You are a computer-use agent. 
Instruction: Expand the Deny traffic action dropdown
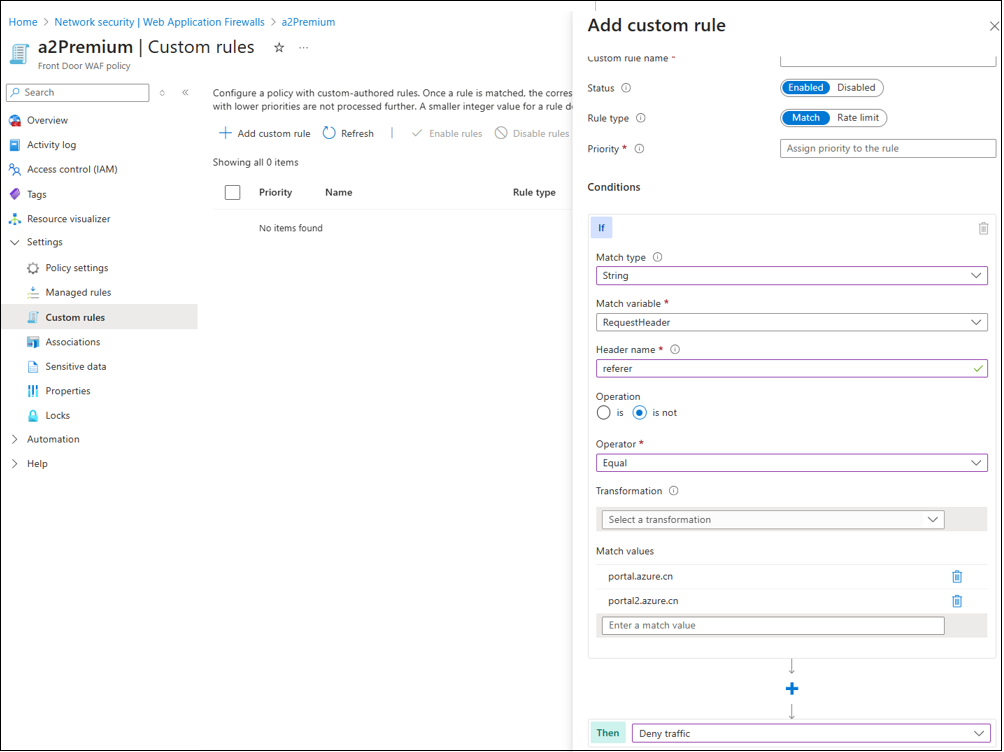pyautogui.click(x=810, y=734)
